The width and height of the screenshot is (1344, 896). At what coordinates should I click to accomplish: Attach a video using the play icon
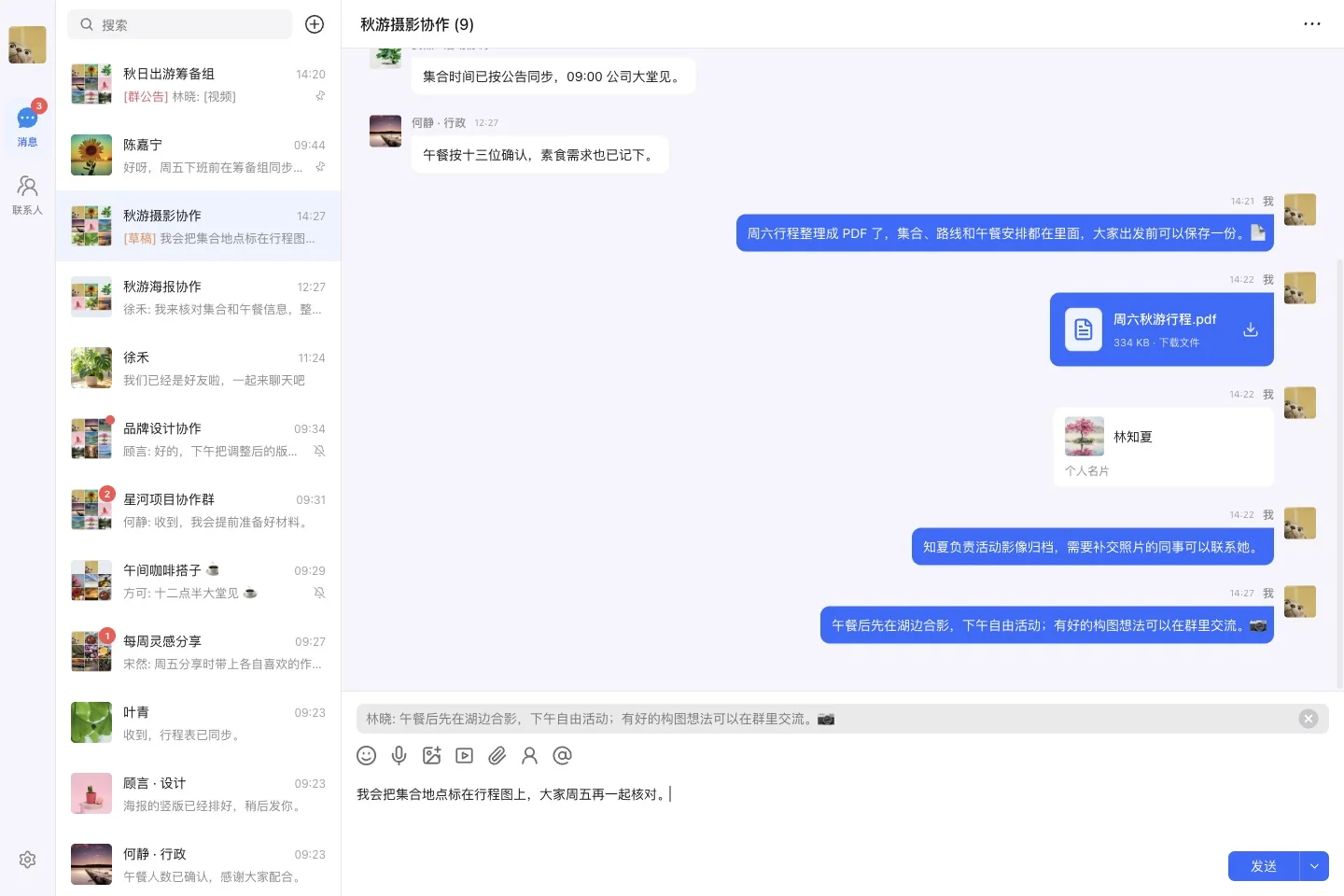(x=464, y=756)
